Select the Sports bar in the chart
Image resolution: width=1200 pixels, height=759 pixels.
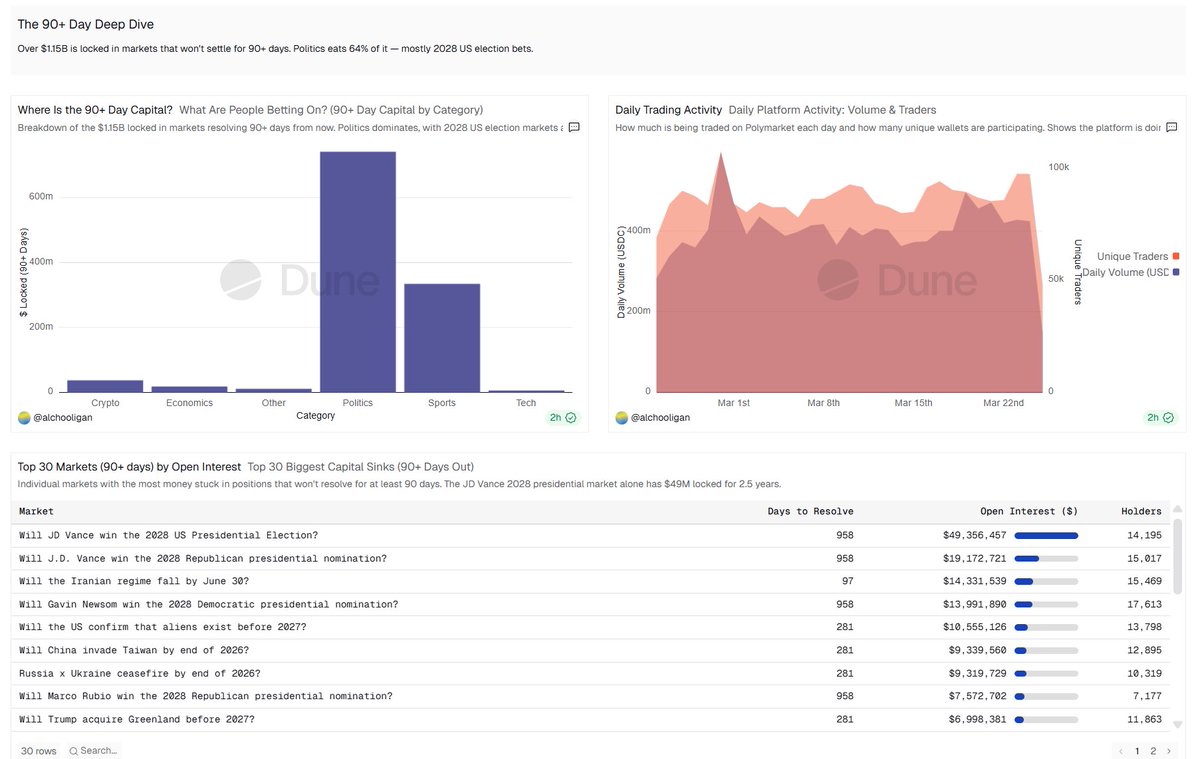[x=442, y=338]
